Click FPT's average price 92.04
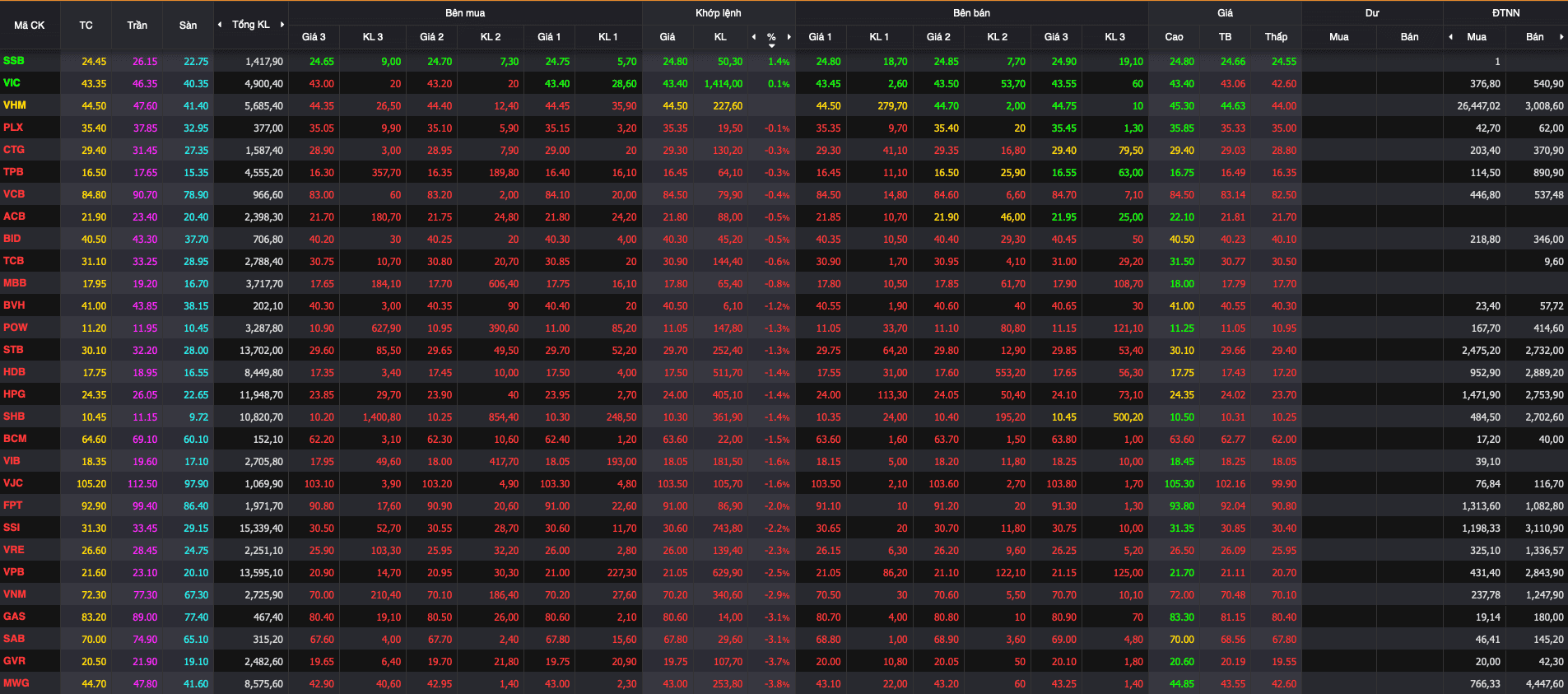This screenshot has width=1568, height=694. coord(1233,506)
